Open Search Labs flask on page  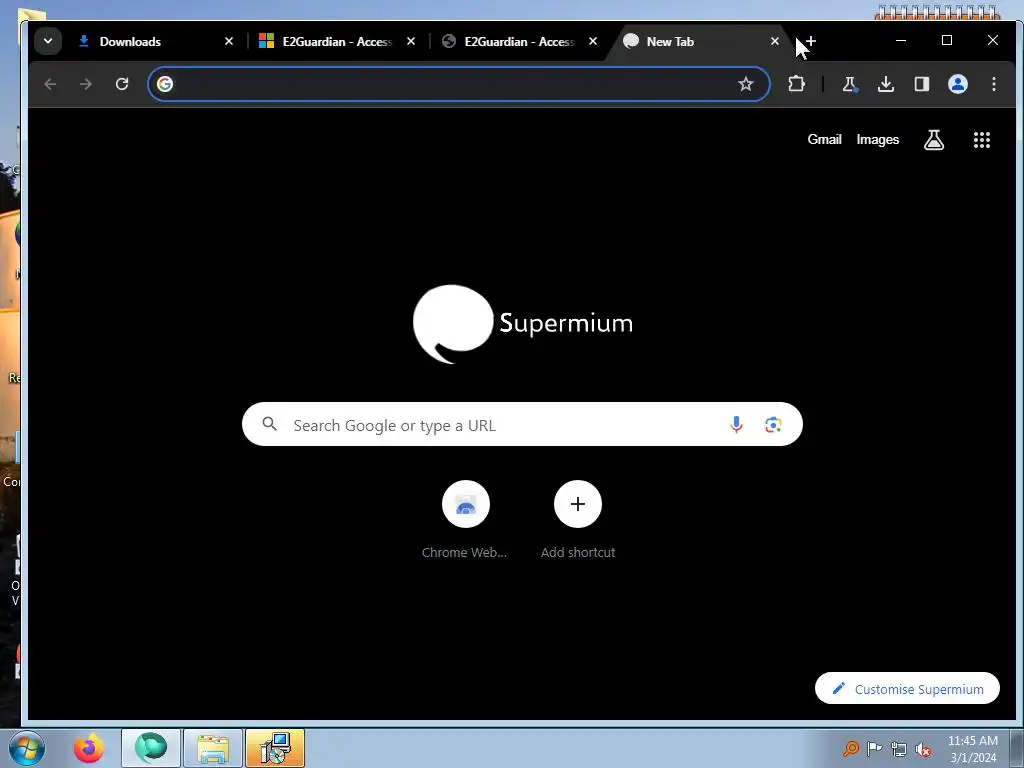(x=934, y=139)
